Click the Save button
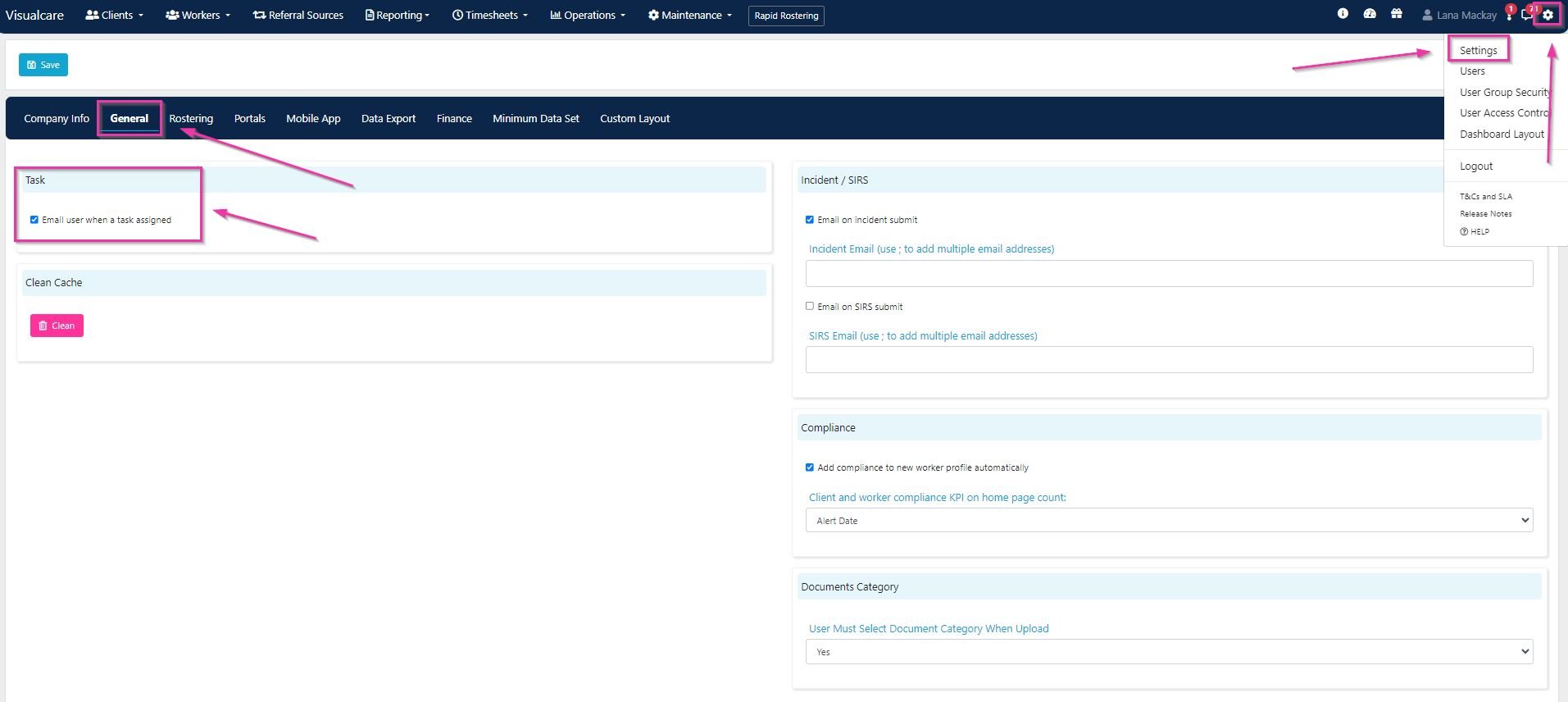 43,65
